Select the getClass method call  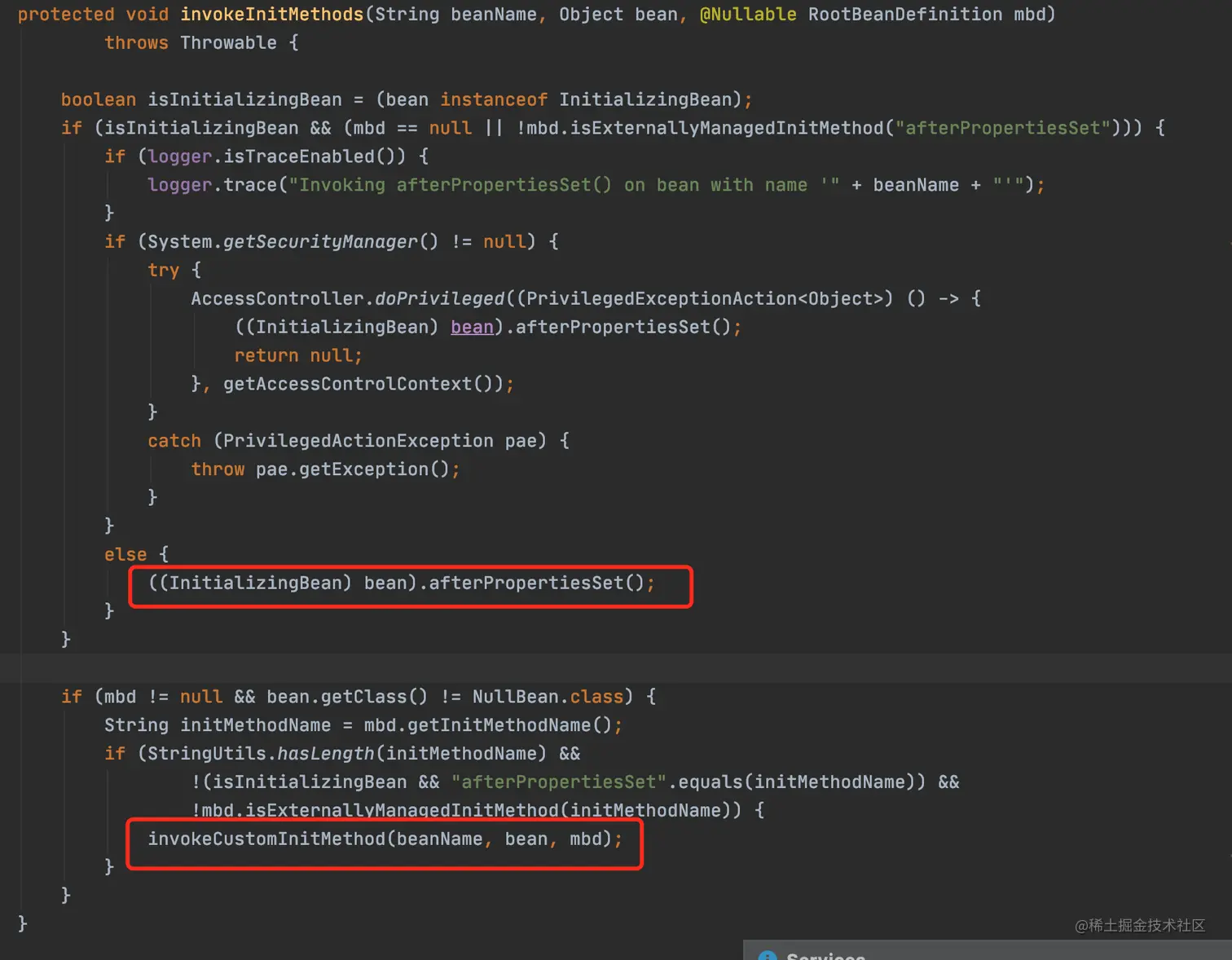pos(363,697)
